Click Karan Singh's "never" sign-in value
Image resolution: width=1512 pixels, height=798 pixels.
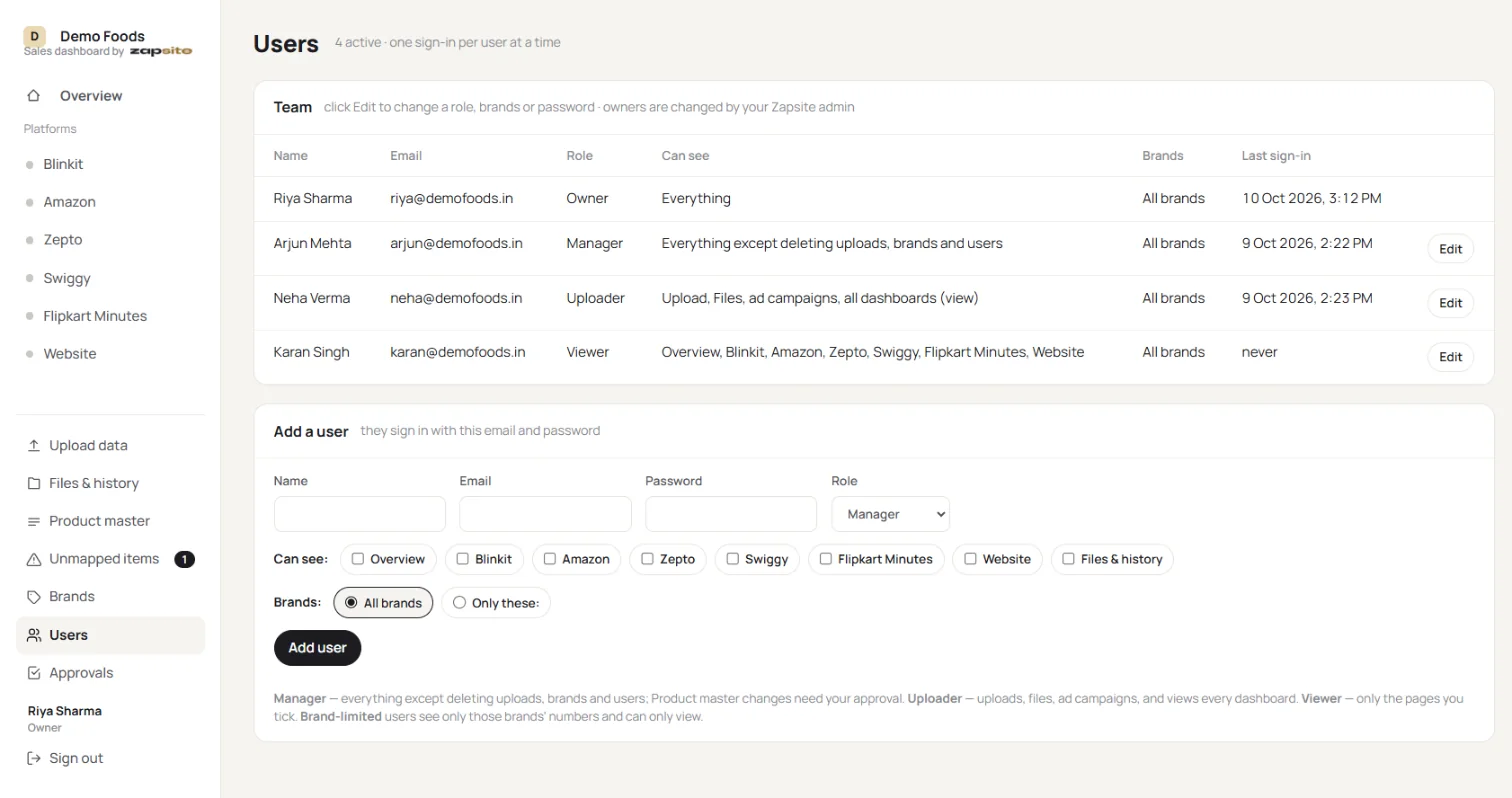click(1260, 352)
